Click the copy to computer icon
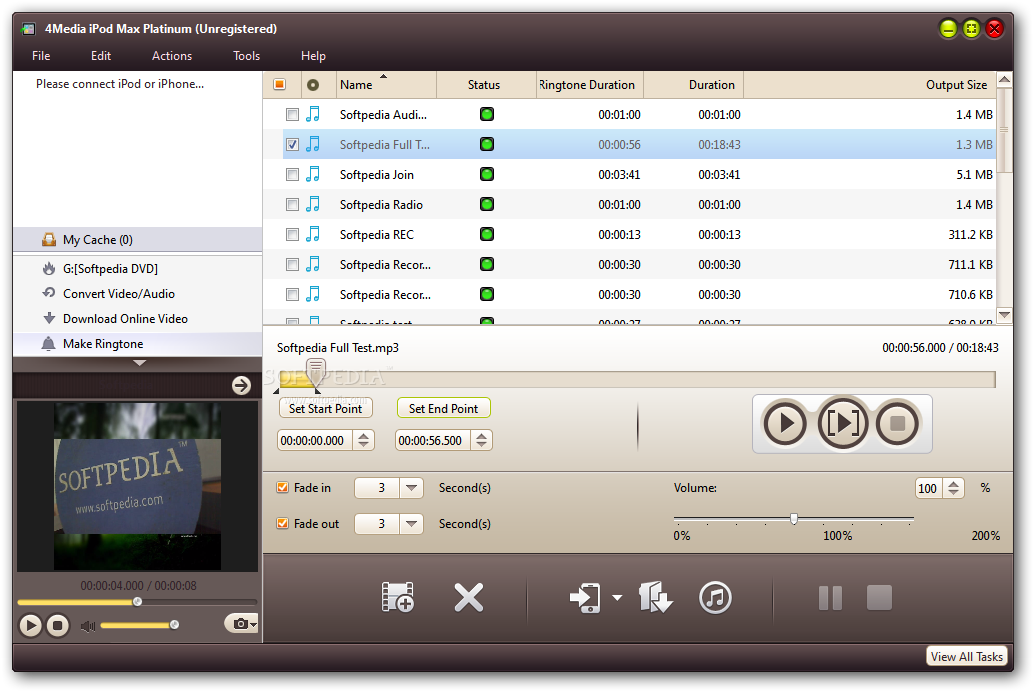The height and width of the screenshot is (692, 1034). click(655, 597)
